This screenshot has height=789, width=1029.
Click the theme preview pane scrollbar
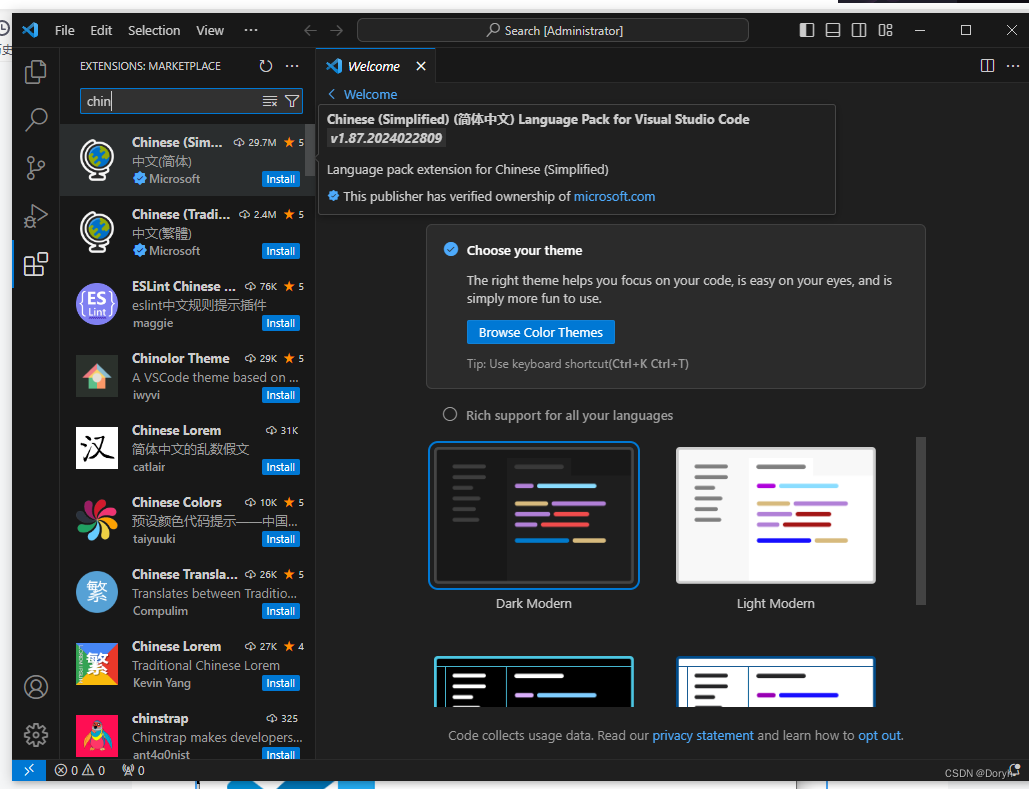pos(921,521)
